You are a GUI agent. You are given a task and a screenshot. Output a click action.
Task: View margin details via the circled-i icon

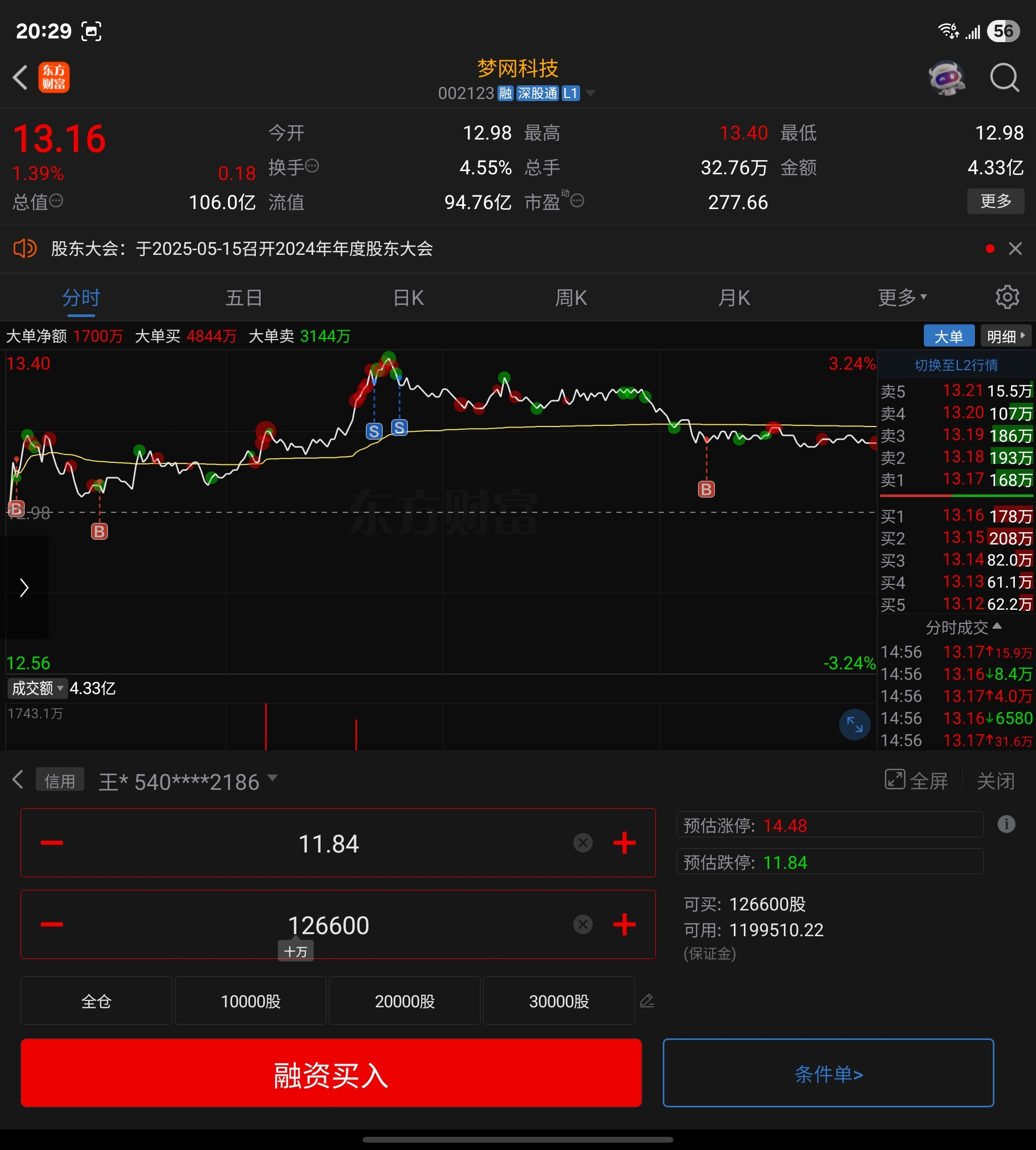click(x=1006, y=825)
